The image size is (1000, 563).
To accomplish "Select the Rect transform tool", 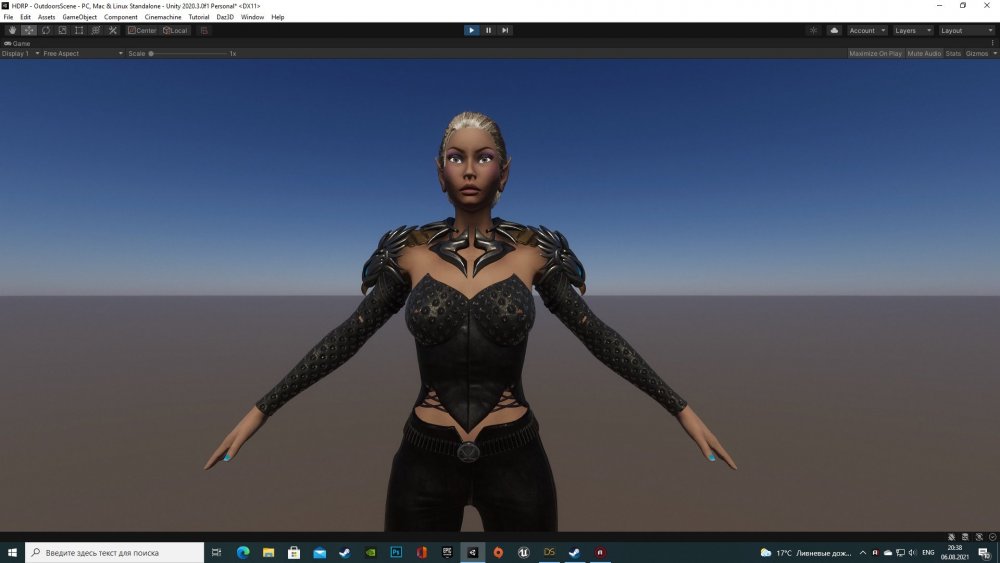I will point(79,30).
